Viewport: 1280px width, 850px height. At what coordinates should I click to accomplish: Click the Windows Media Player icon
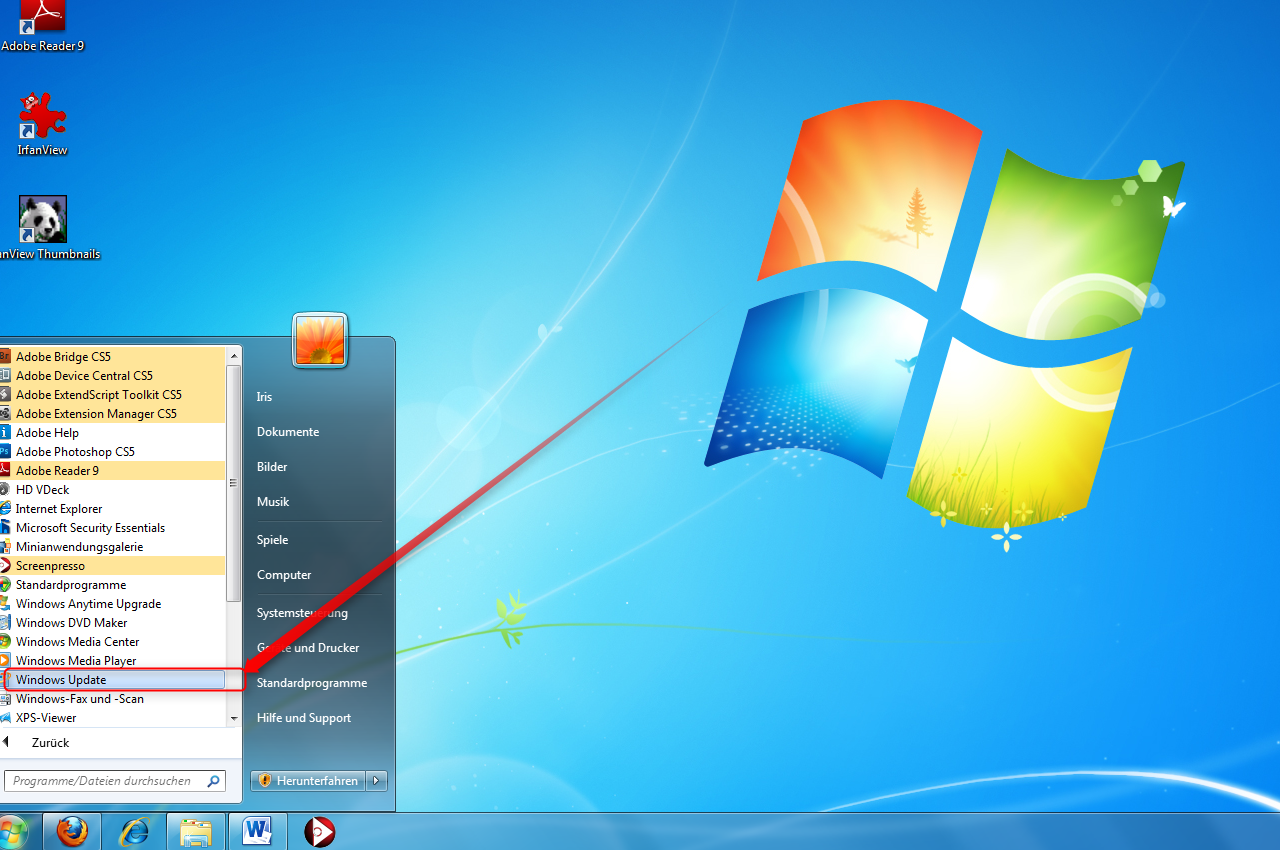click(5, 660)
